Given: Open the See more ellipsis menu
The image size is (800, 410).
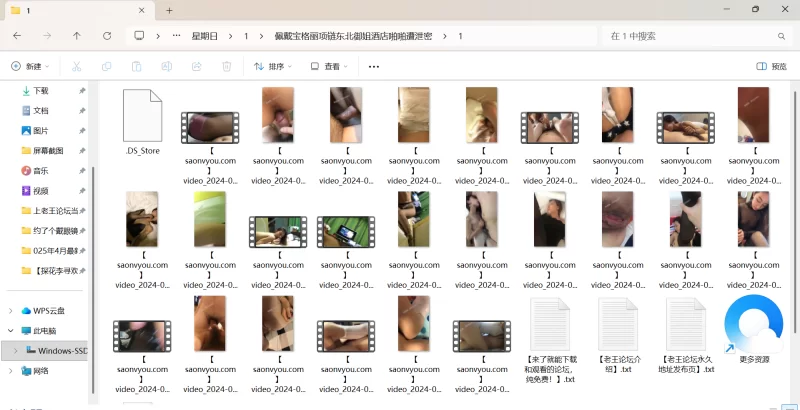Looking at the screenshot, I should 374,66.
